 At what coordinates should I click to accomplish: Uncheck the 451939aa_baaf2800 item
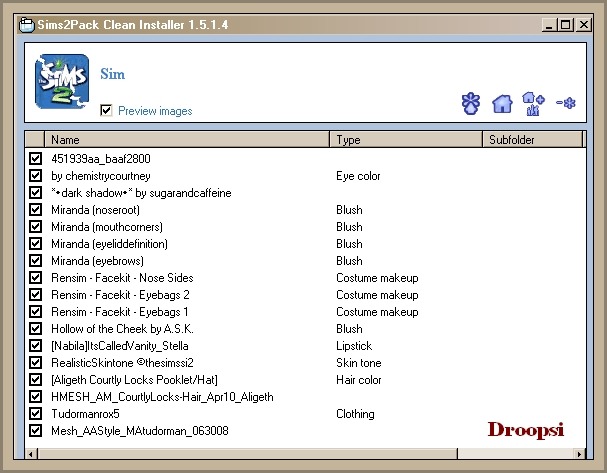[x=36, y=158]
